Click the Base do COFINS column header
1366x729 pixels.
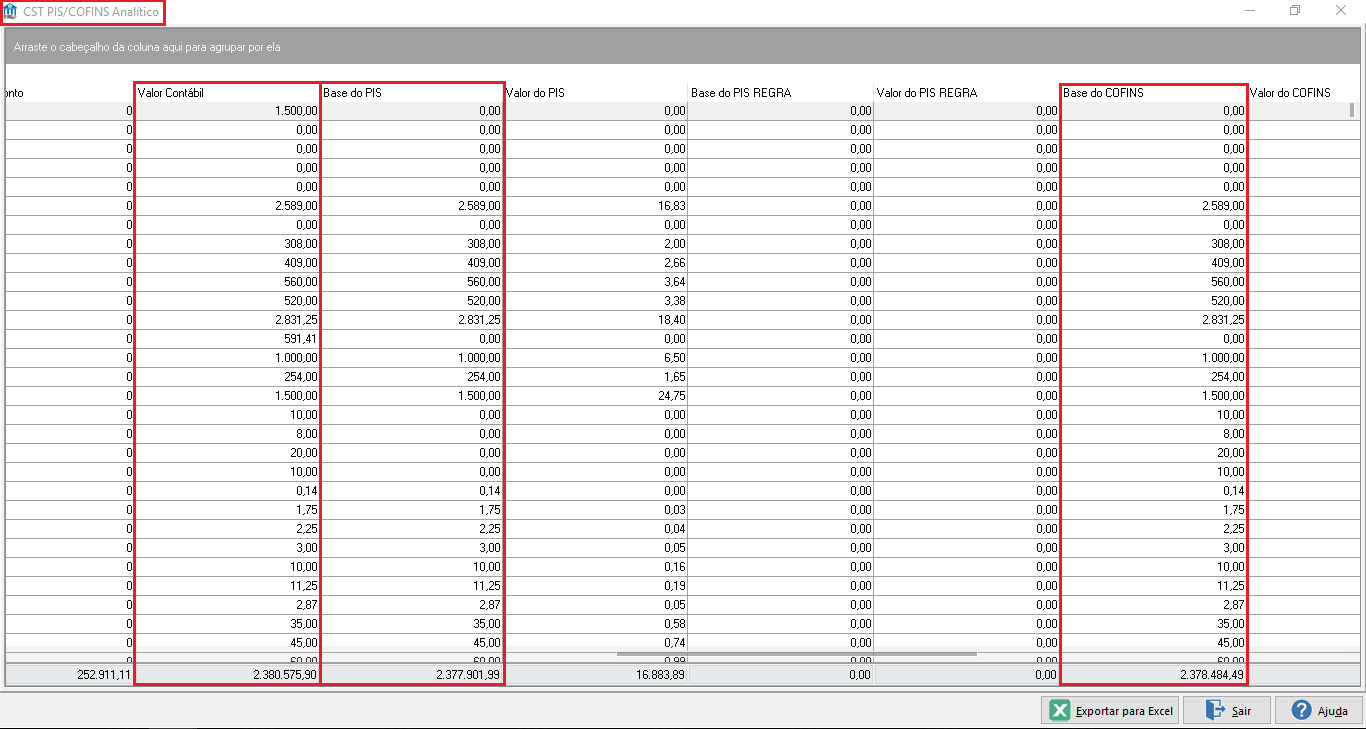pos(1154,93)
